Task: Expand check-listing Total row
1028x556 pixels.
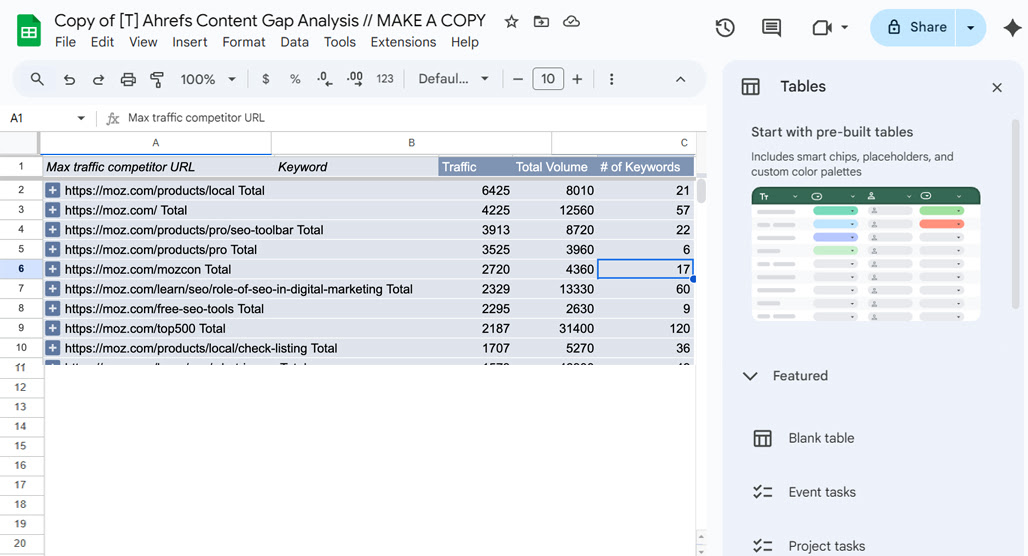Action: coord(52,348)
